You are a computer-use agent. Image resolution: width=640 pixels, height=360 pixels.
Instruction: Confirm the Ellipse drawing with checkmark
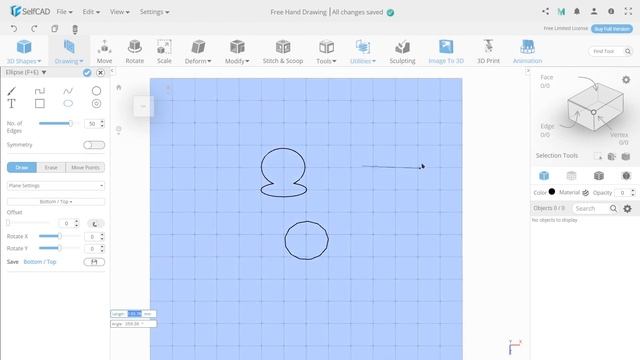[87, 73]
